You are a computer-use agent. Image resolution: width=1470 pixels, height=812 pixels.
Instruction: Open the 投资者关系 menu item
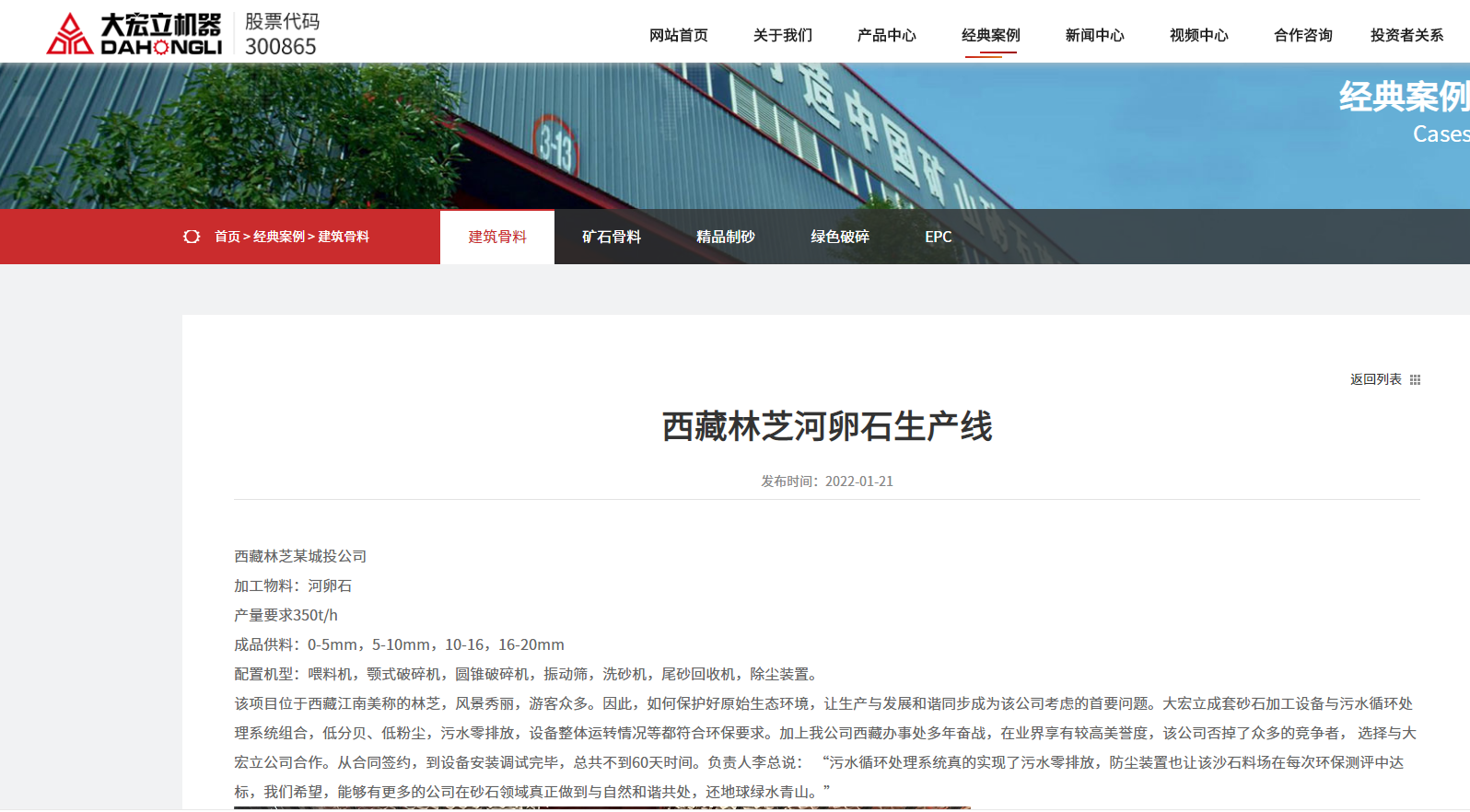[x=1407, y=35]
